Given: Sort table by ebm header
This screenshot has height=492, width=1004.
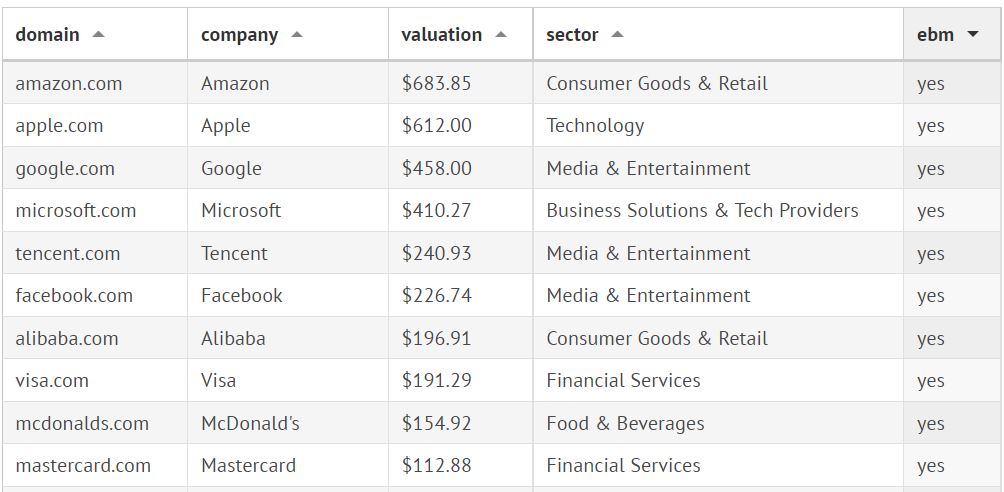Looking at the screenshot, I should pyautogui.click(x=935, y=35).
